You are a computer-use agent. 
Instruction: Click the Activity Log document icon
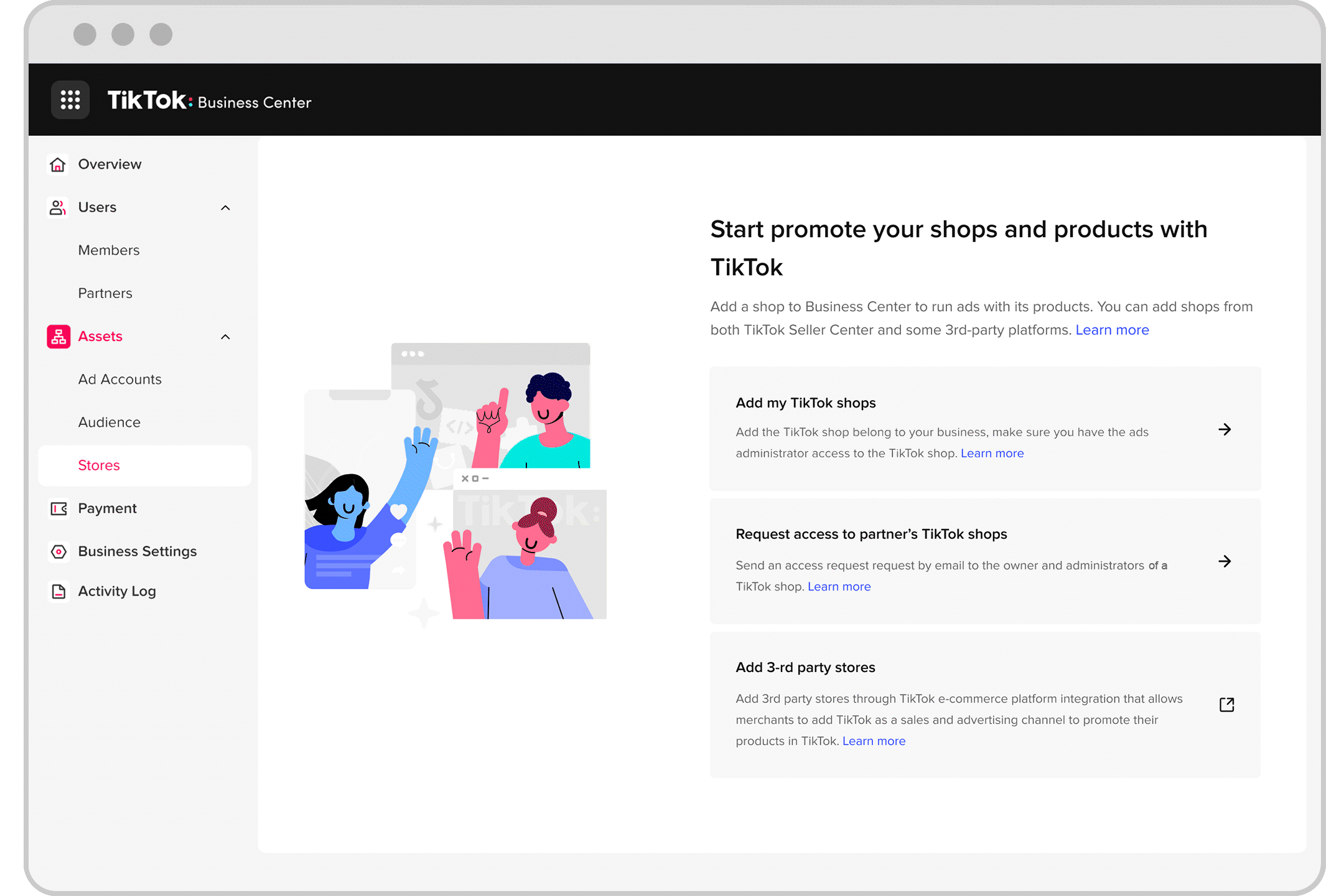(x=57, y=591)
